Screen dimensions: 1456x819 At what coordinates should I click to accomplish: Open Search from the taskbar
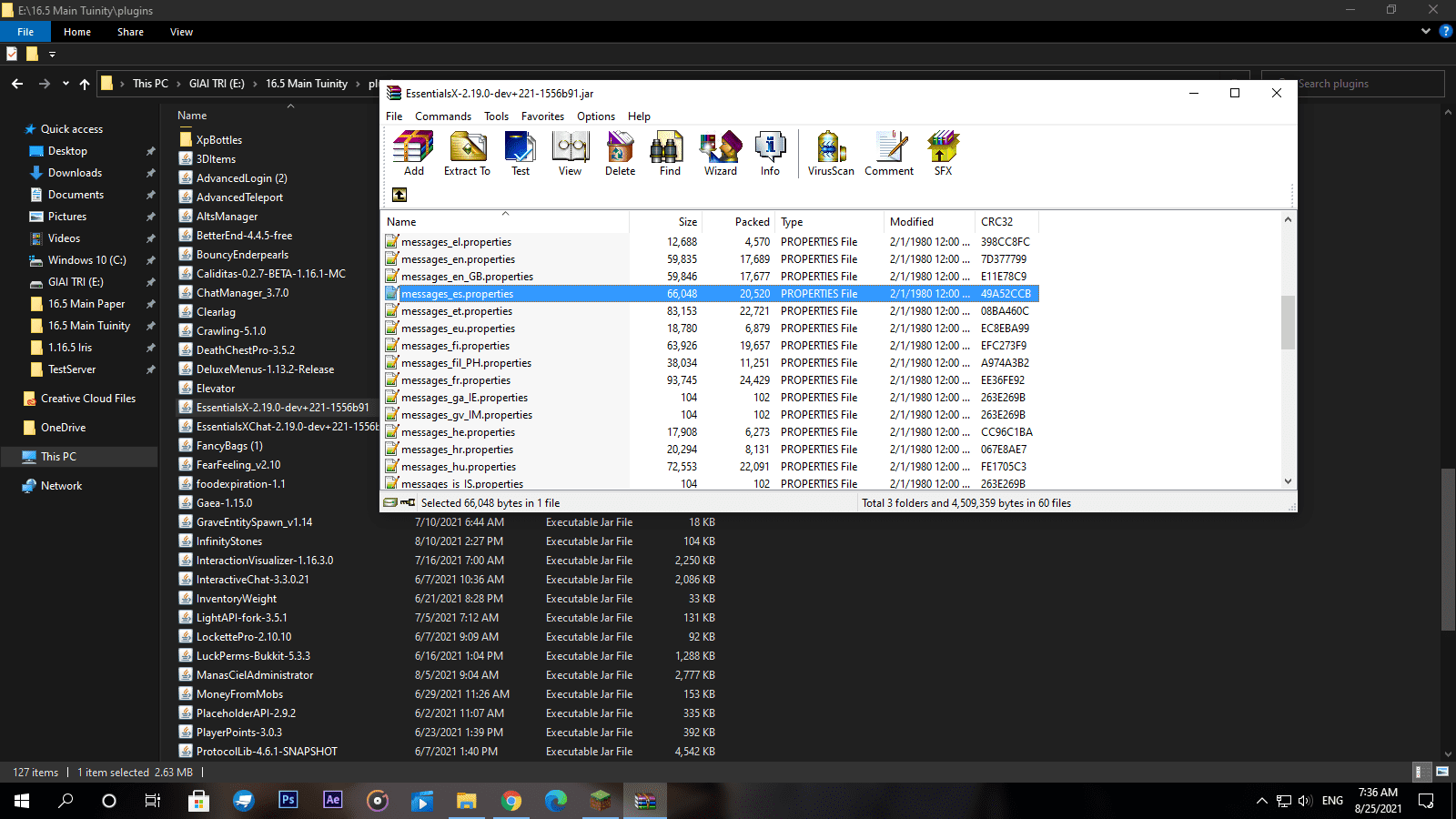coord(66,801)
